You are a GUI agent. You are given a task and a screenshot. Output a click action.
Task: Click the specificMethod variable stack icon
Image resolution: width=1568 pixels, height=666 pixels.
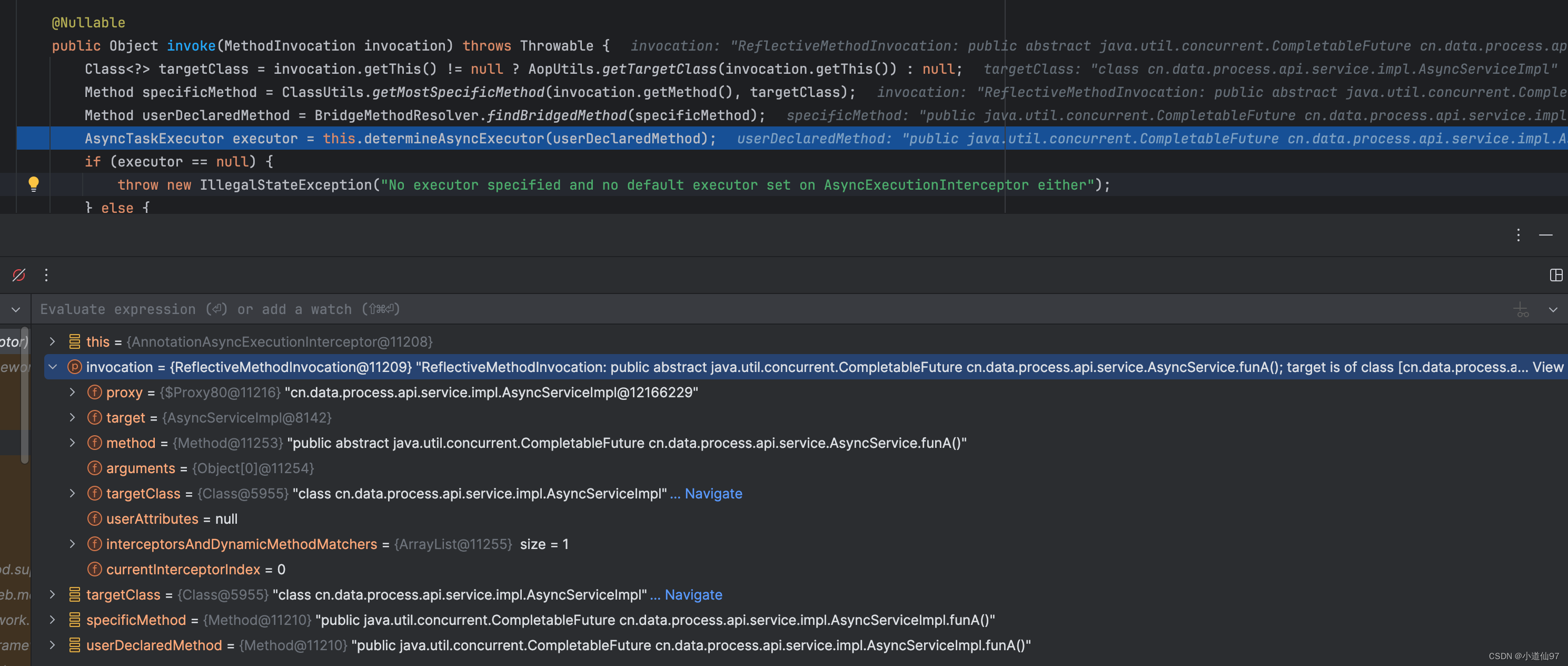coord(74,620)
